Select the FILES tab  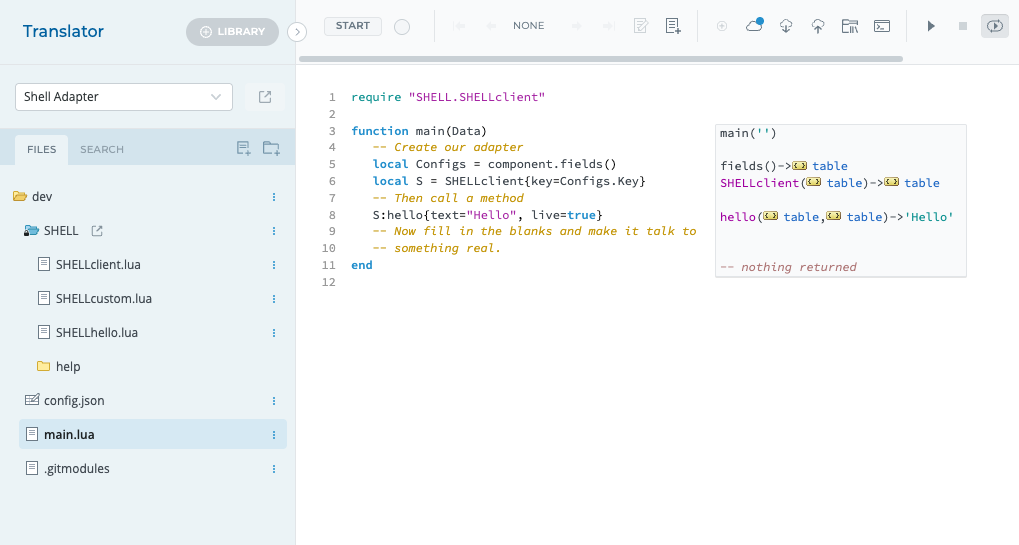[x=42, y=150]
